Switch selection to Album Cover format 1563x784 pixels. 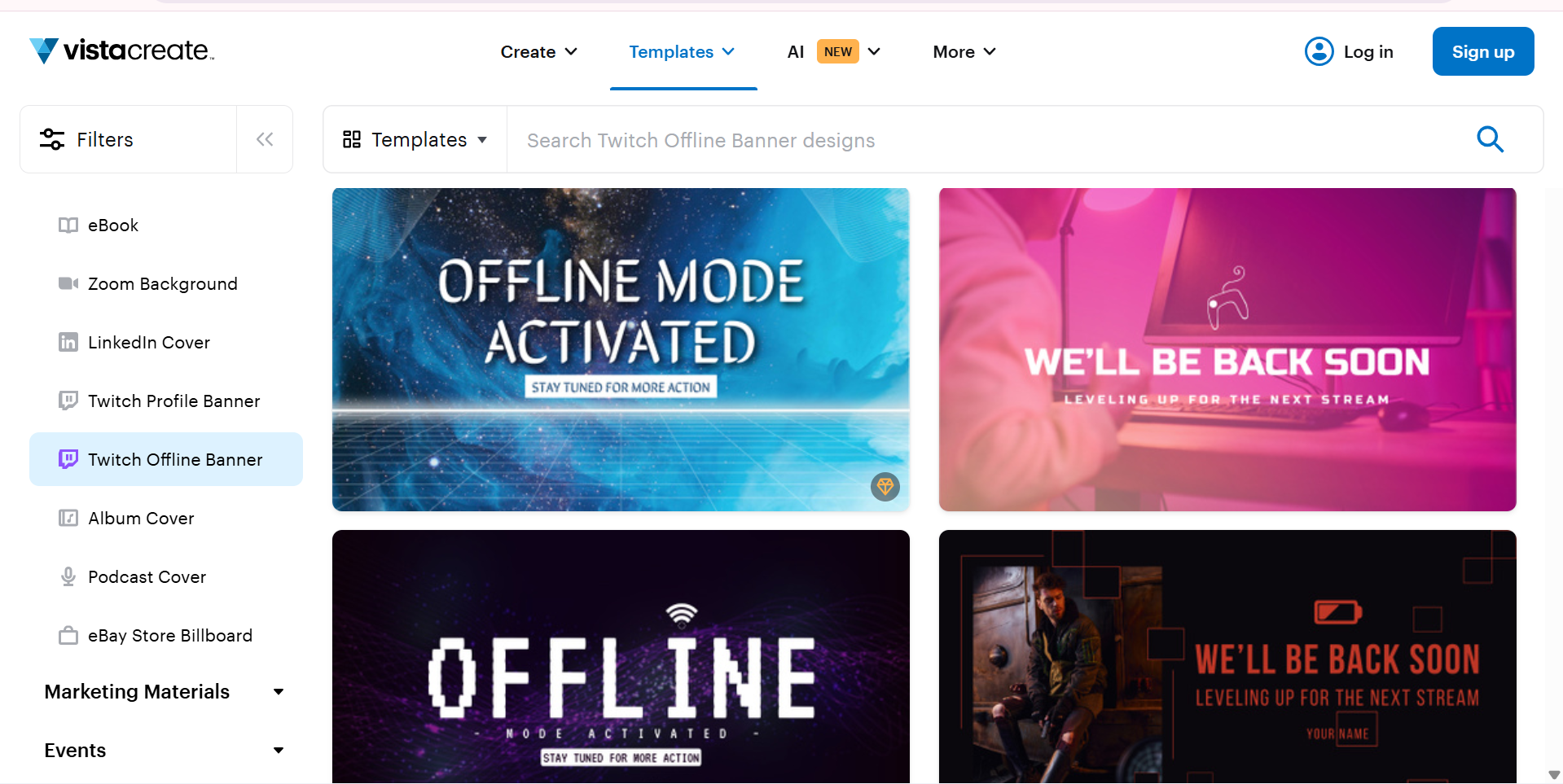[141, 518]
